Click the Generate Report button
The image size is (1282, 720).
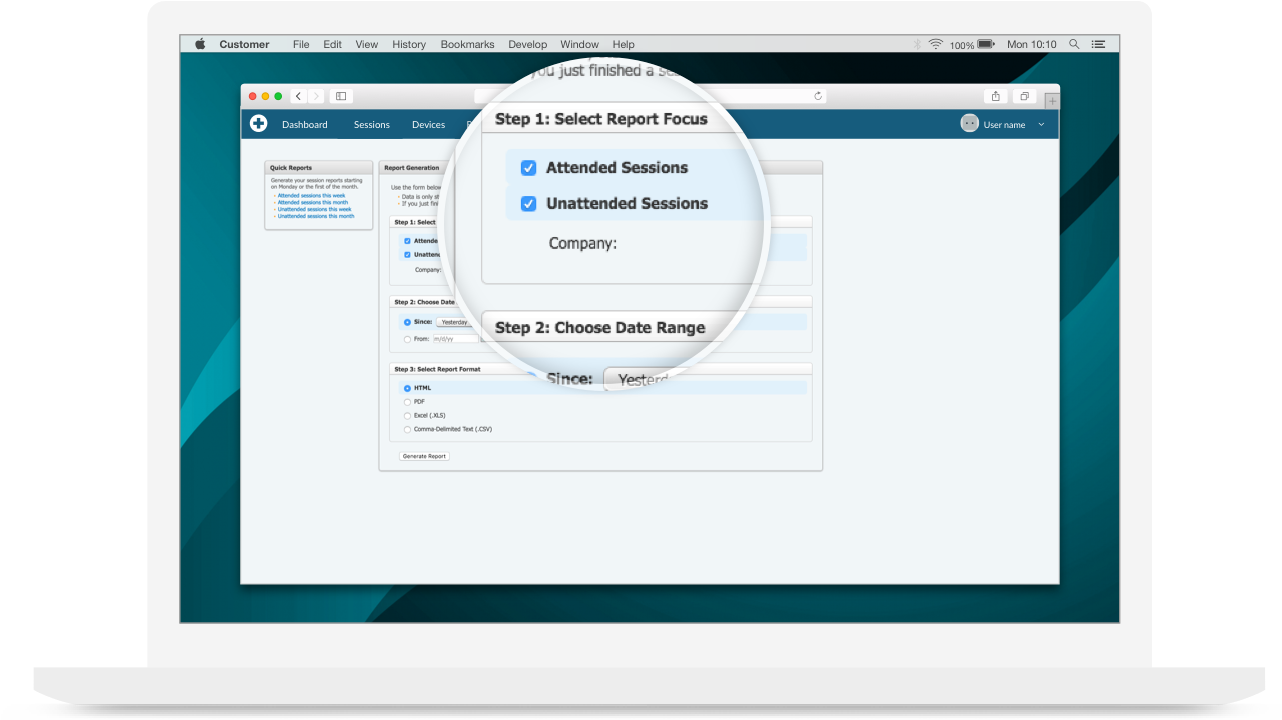[424, 456]
